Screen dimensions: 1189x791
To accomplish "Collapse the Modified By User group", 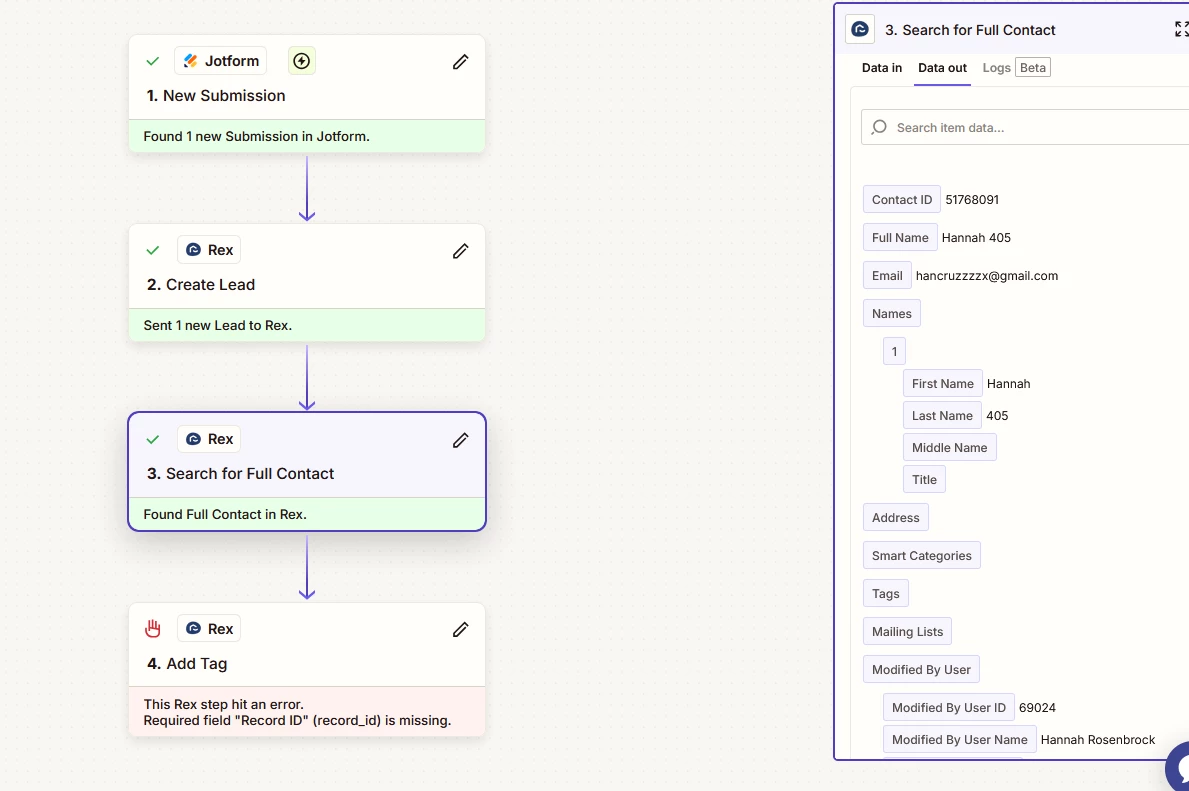I will click(x=921, y=669).
